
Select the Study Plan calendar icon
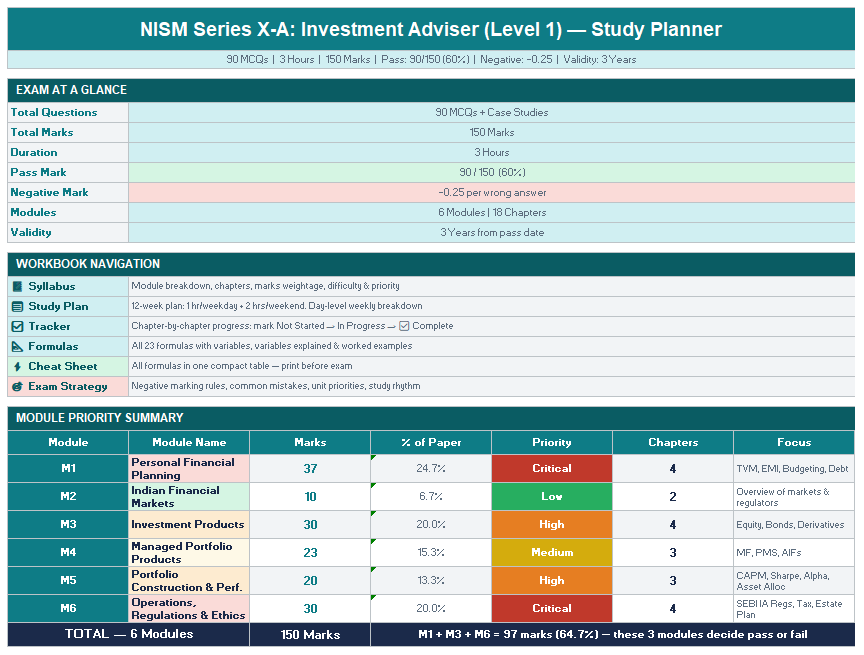pyautogui.click(x=18, y=306)
